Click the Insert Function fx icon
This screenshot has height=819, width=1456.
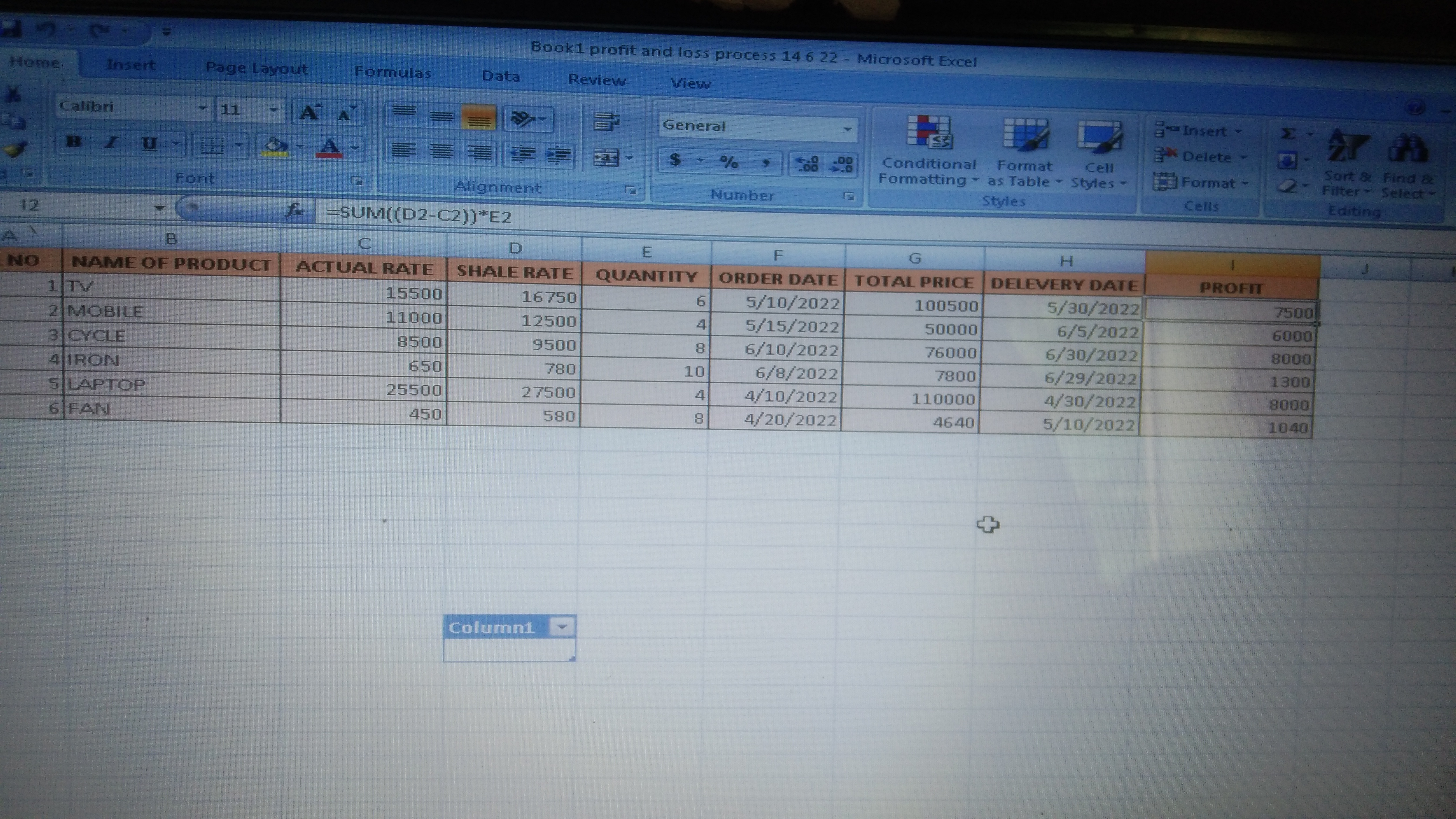point(294,210)
